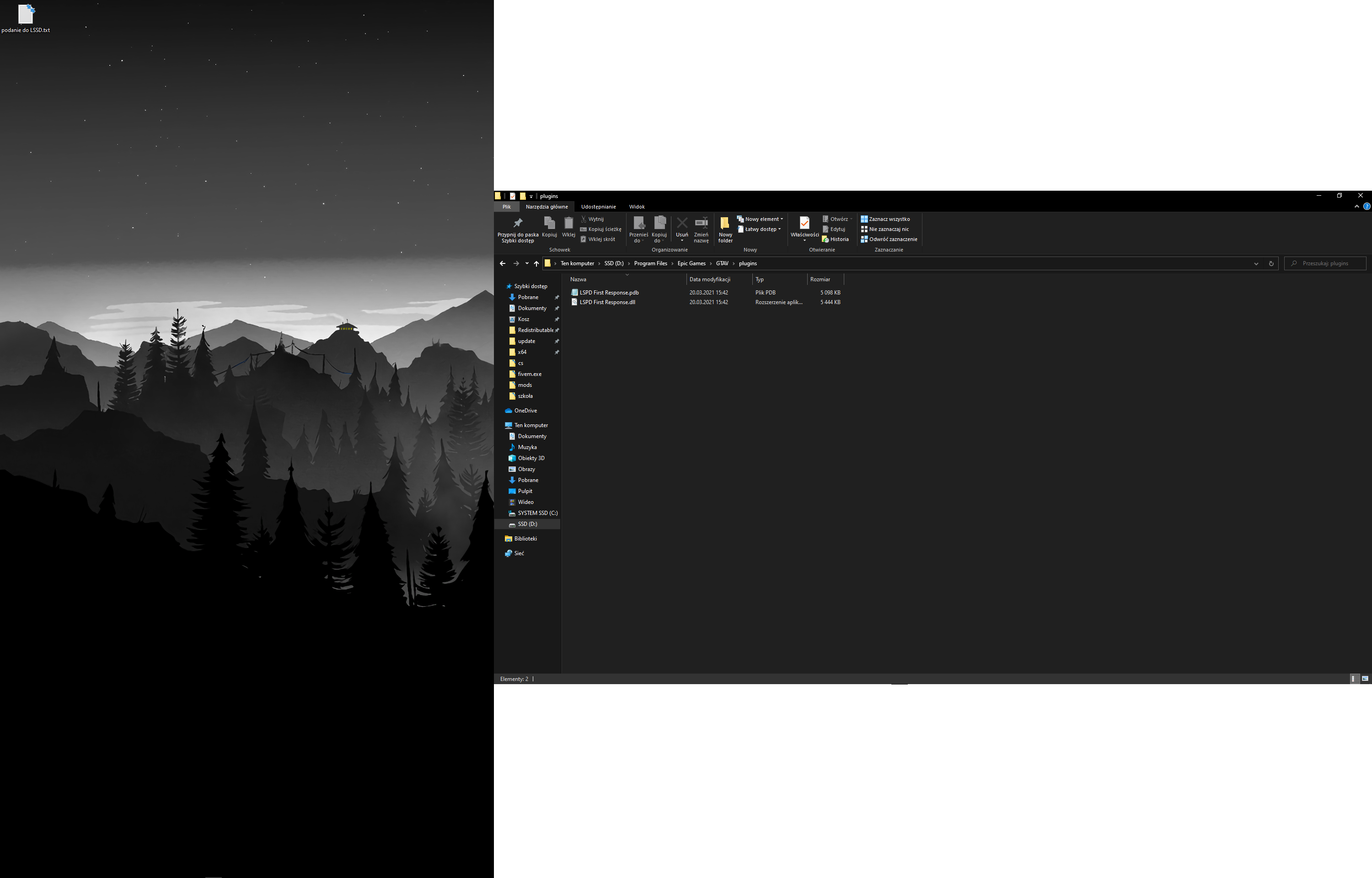Click Epic Games in the breadcrumb path
The width and height of the screenshot is (1372, 878).
691,263
